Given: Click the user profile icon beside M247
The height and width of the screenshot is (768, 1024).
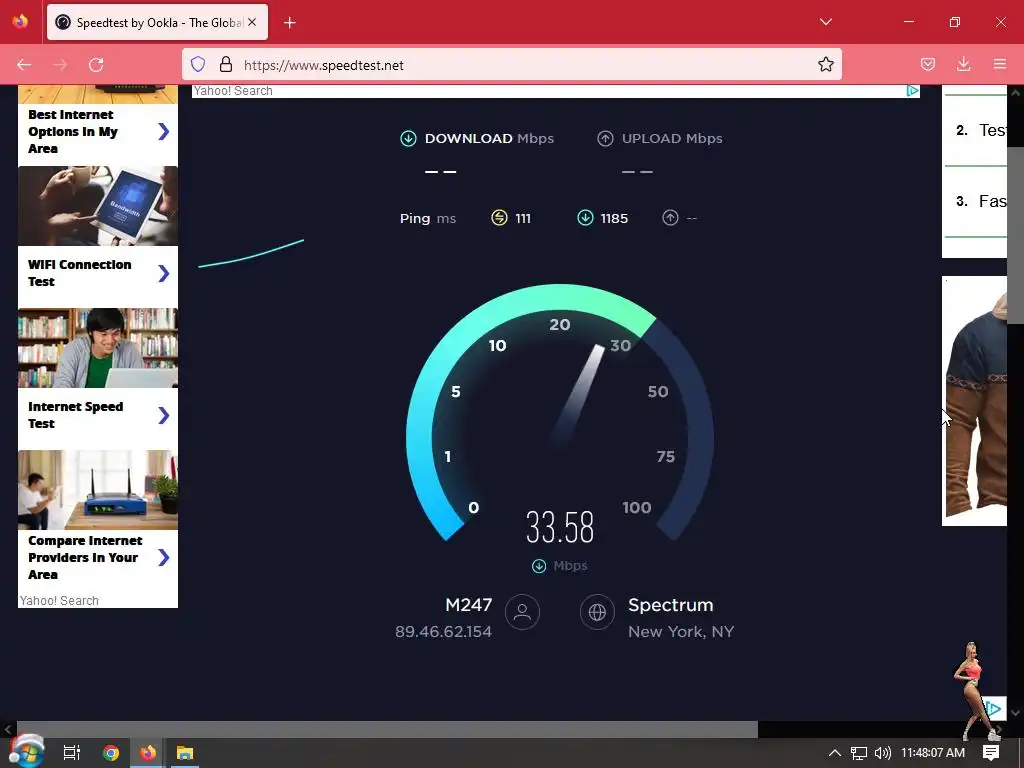Looking at the screenshot, I should 522,612.
